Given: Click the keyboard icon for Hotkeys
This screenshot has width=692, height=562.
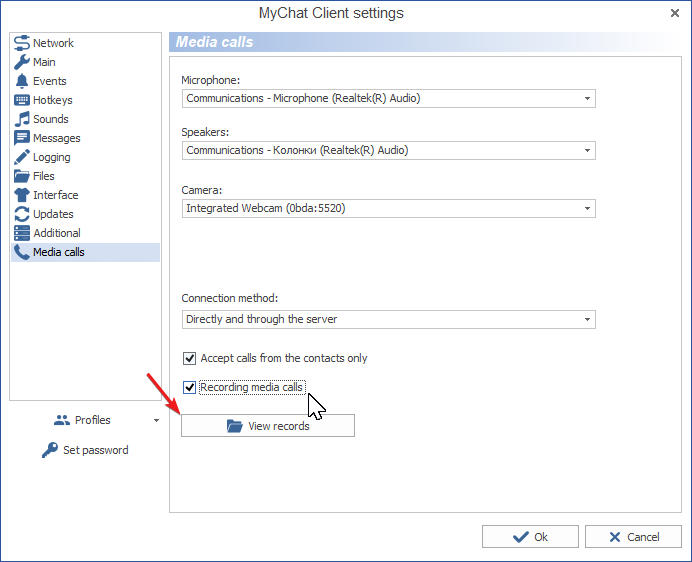Looking at the screenshot, I should pos(22,100).
